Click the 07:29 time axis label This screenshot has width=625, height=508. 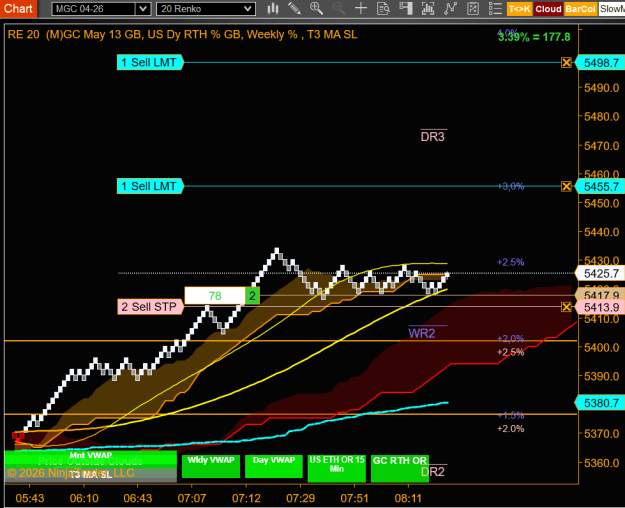point(301,498)
